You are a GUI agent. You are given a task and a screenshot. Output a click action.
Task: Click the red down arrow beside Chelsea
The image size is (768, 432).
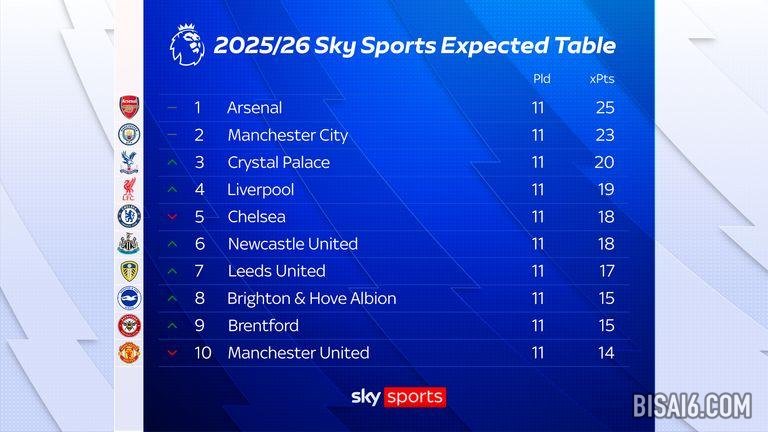coord(172,216)
